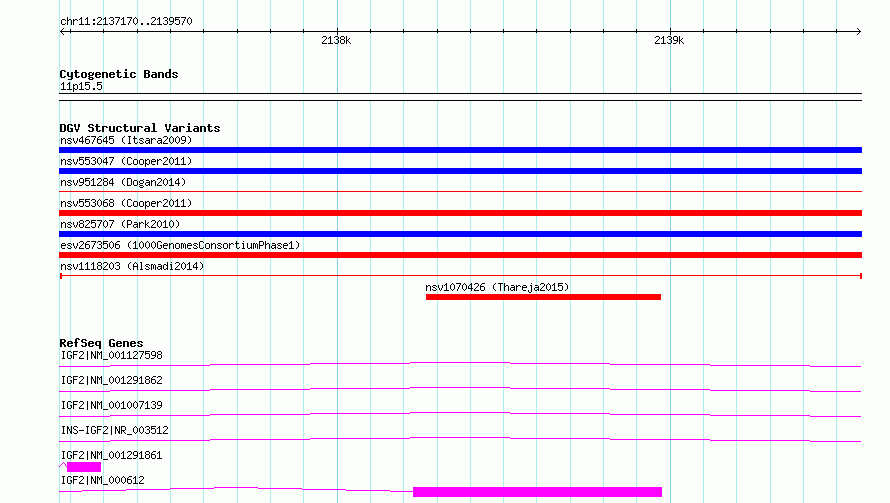Click the 2138k ruler tick label
Image resolution: width=890 pixels, height=503 pixels.
[x=336, y=40]
